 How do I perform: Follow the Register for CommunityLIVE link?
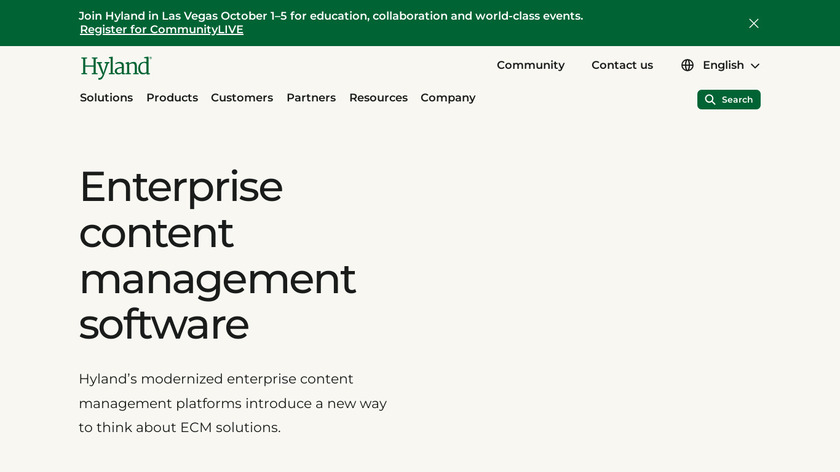(162, 30)
